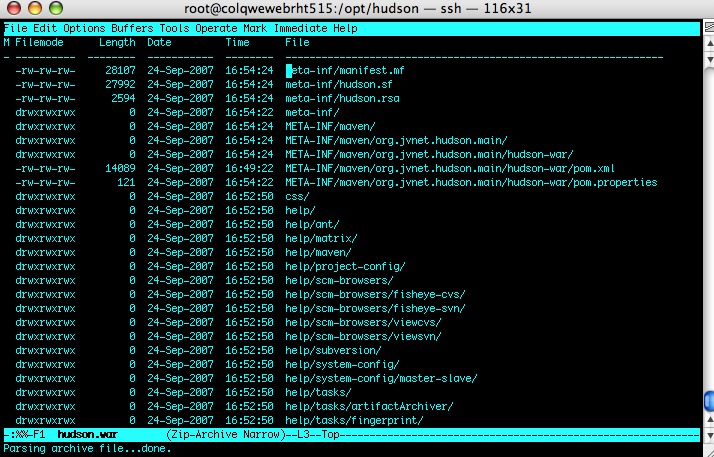This screenshot has width=714, height=457.
Task: Select the help/scm-browsers/fisheye-cvs/ entry
Action: click(x=375, y=295)
